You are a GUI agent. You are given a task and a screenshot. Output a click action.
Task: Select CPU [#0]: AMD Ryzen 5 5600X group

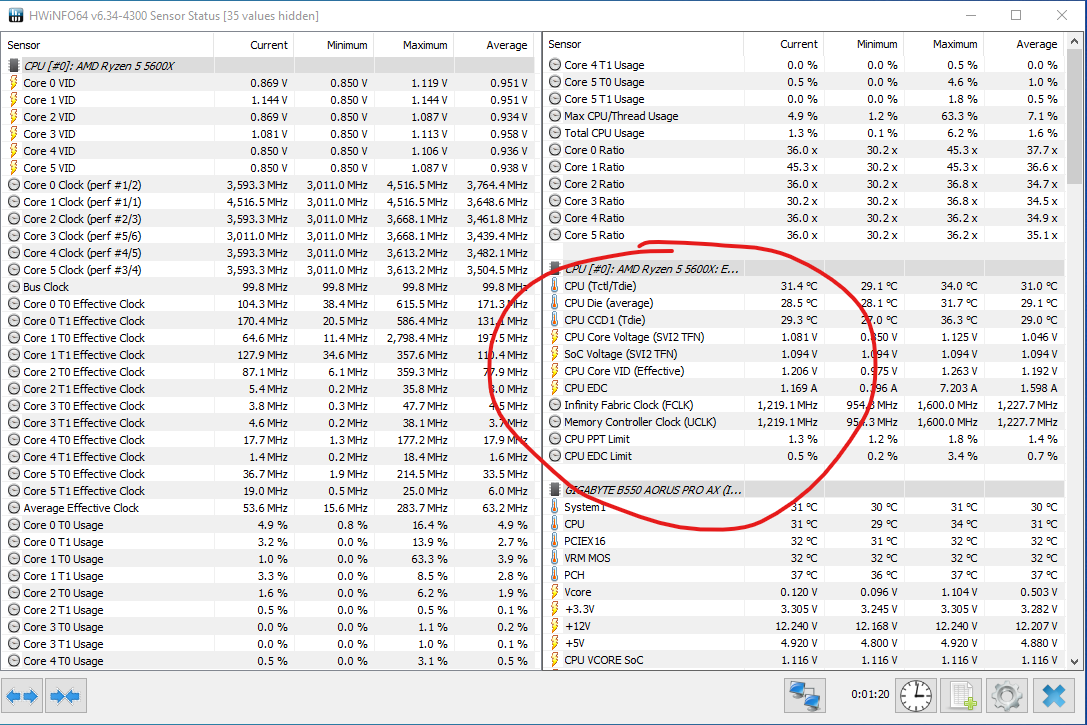270,66
